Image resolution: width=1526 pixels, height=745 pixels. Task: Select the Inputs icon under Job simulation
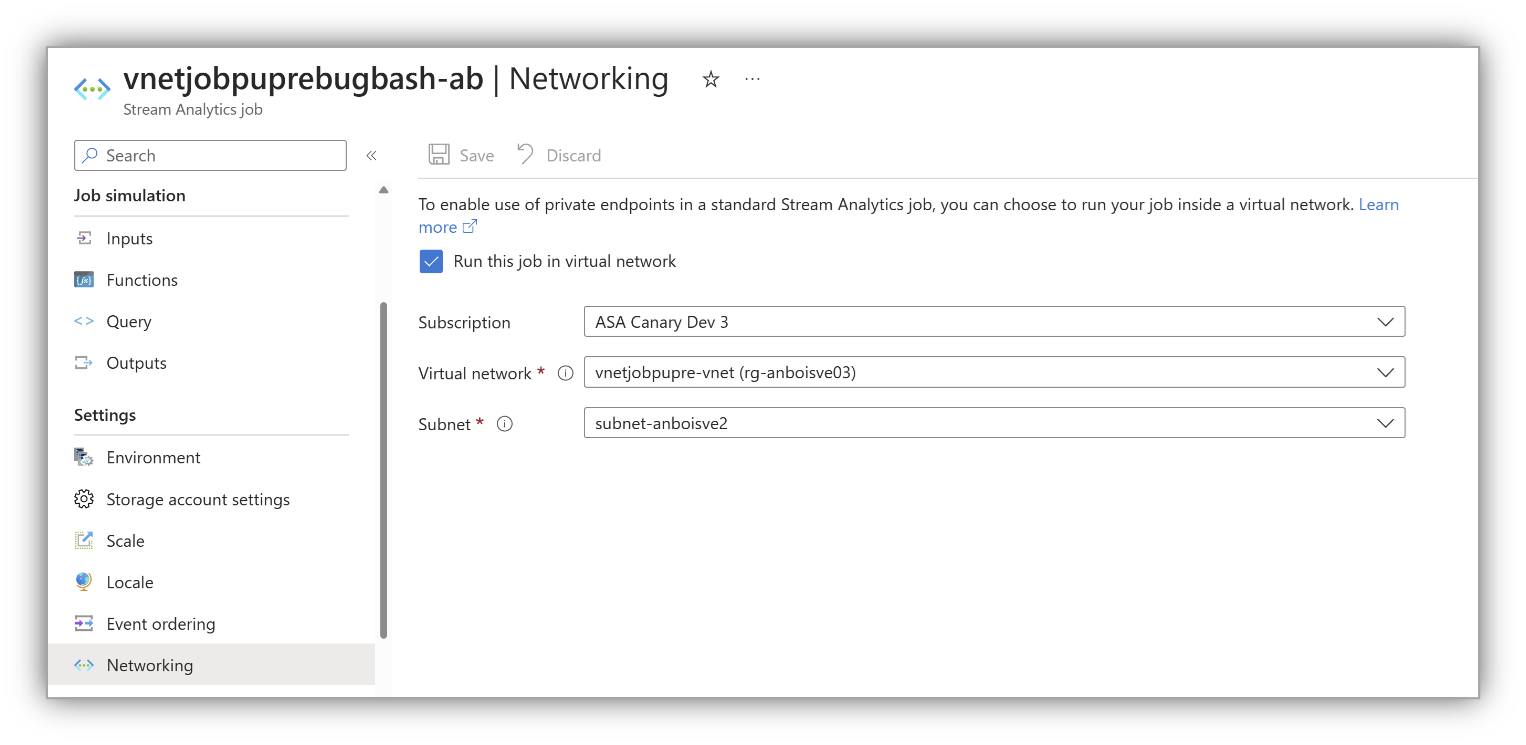pos(85,238)
